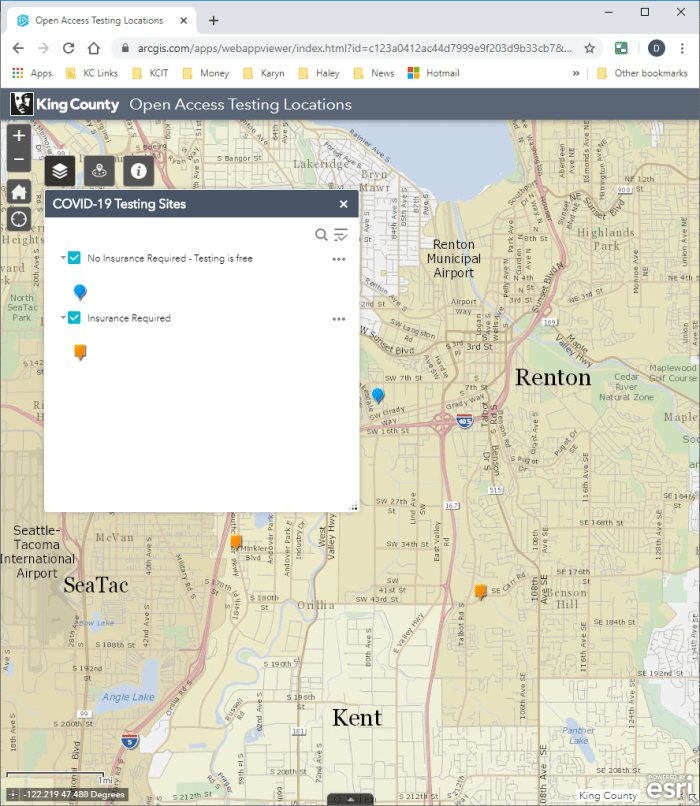
Task: Click the King County logo
Action: (65, 104)
